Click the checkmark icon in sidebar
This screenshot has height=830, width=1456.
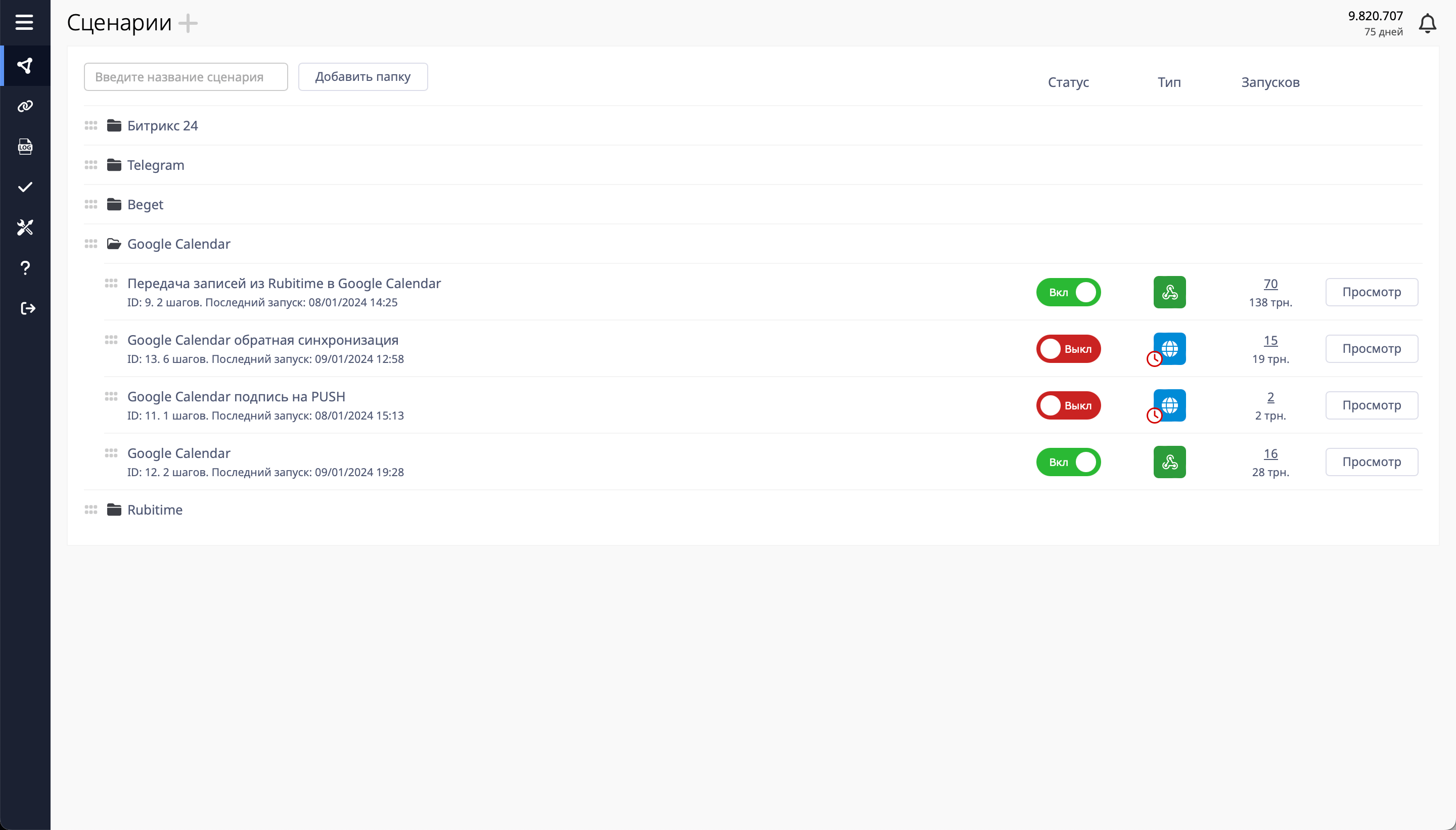click(x=25, y=187)
